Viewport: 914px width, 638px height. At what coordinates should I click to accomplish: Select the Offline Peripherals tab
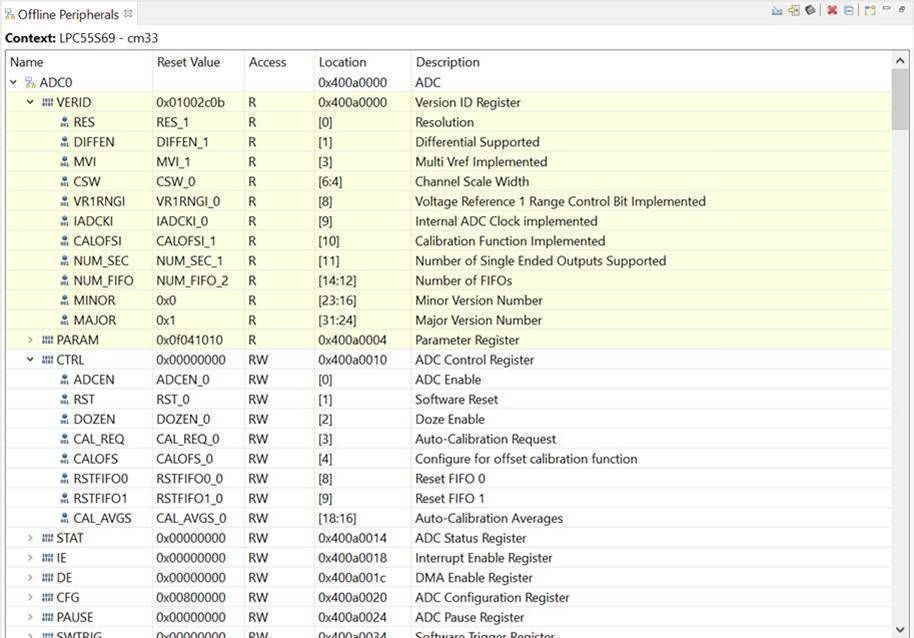point(67,14)
